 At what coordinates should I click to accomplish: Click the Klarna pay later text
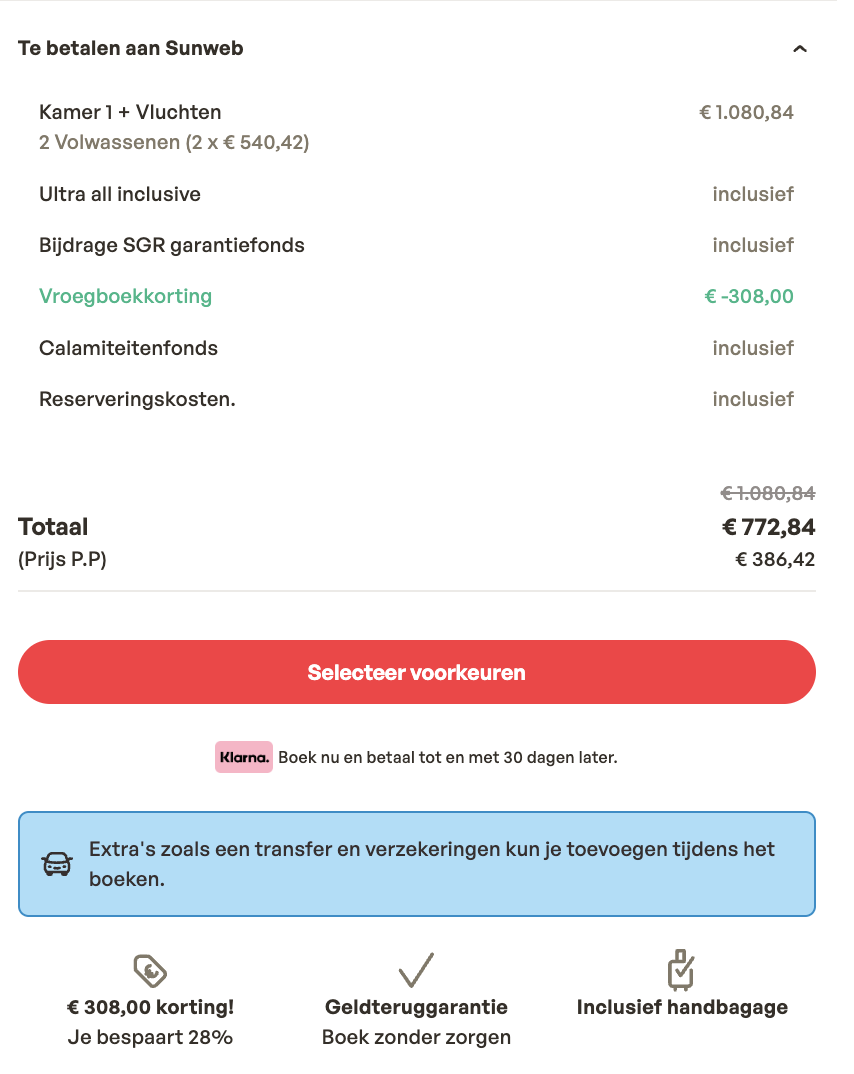point(447,757)
